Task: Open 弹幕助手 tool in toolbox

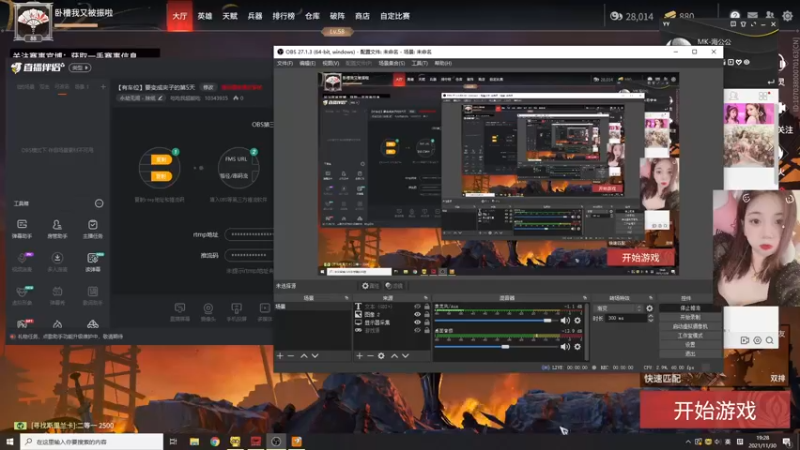Action: click(22, 228)
